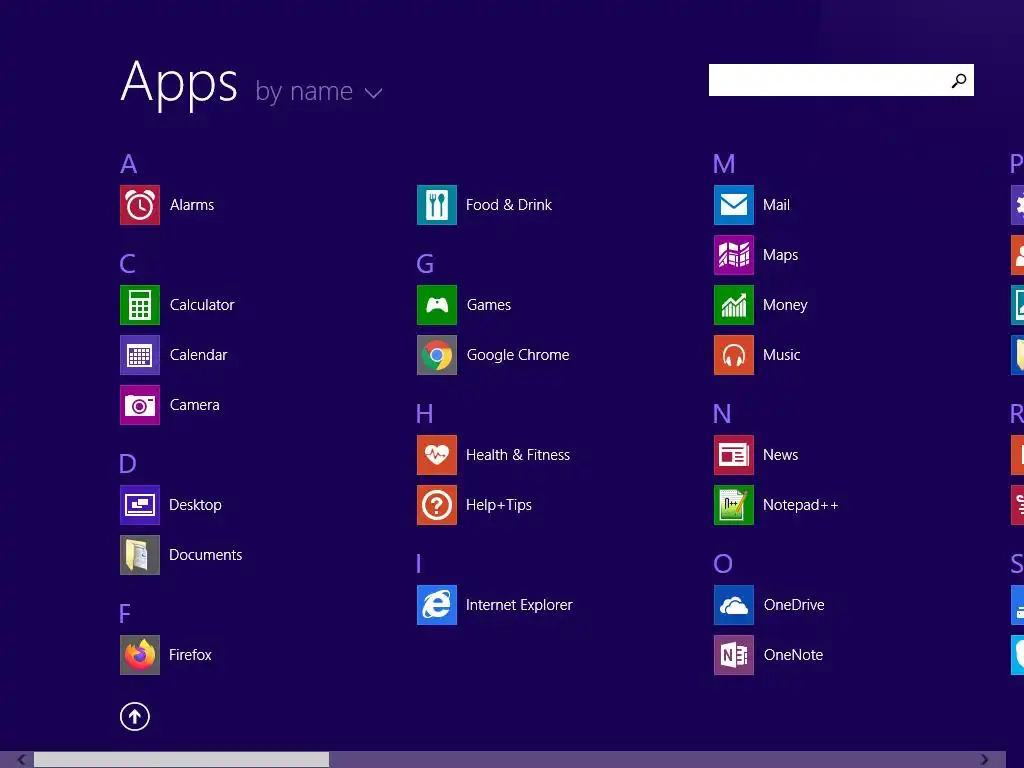Click the 'Calculator' label text

point(202,305)
